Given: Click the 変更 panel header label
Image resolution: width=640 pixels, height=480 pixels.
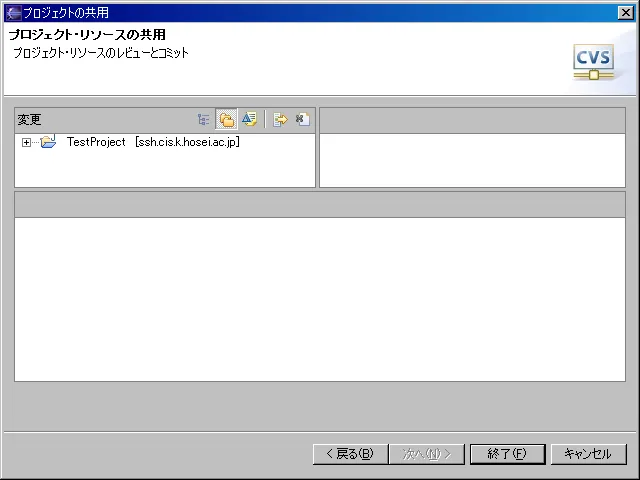Looking at the screenshot, I should (x=30, y=120).
